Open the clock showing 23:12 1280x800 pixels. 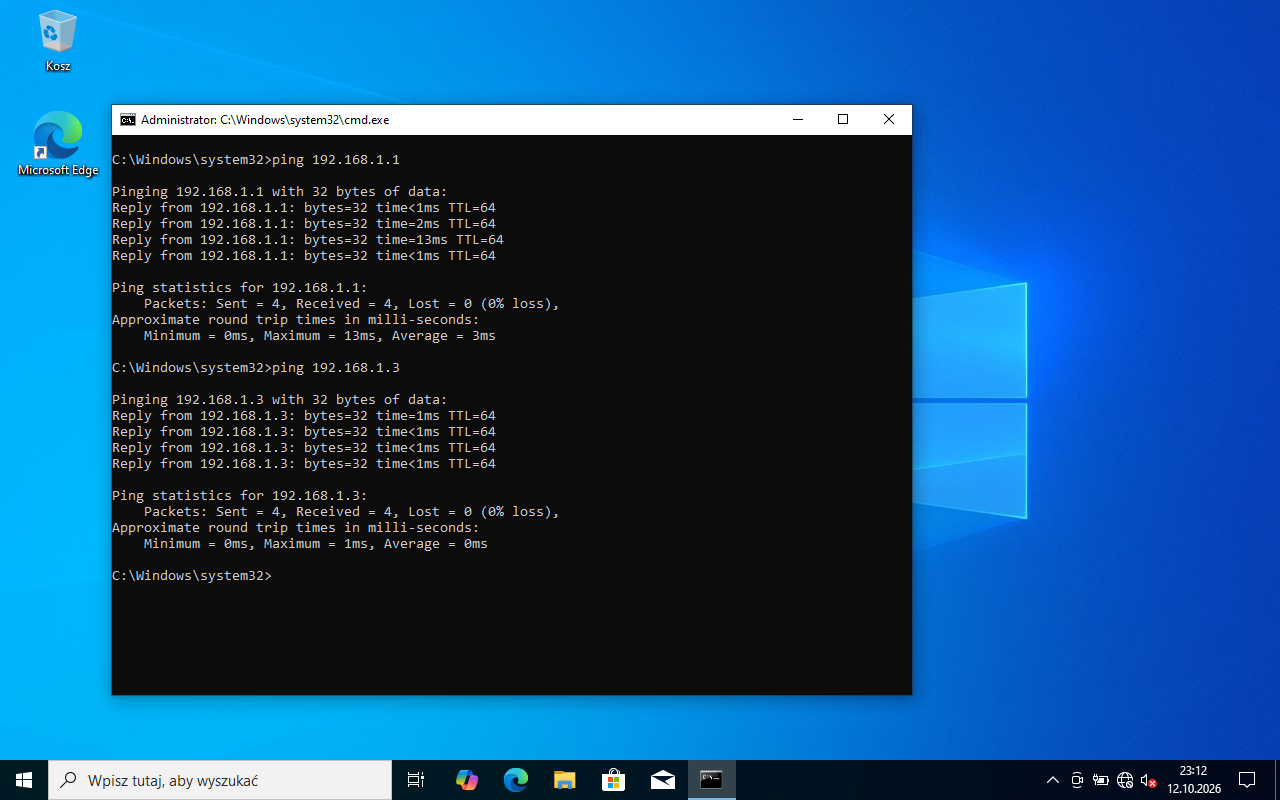[1193, 780]
